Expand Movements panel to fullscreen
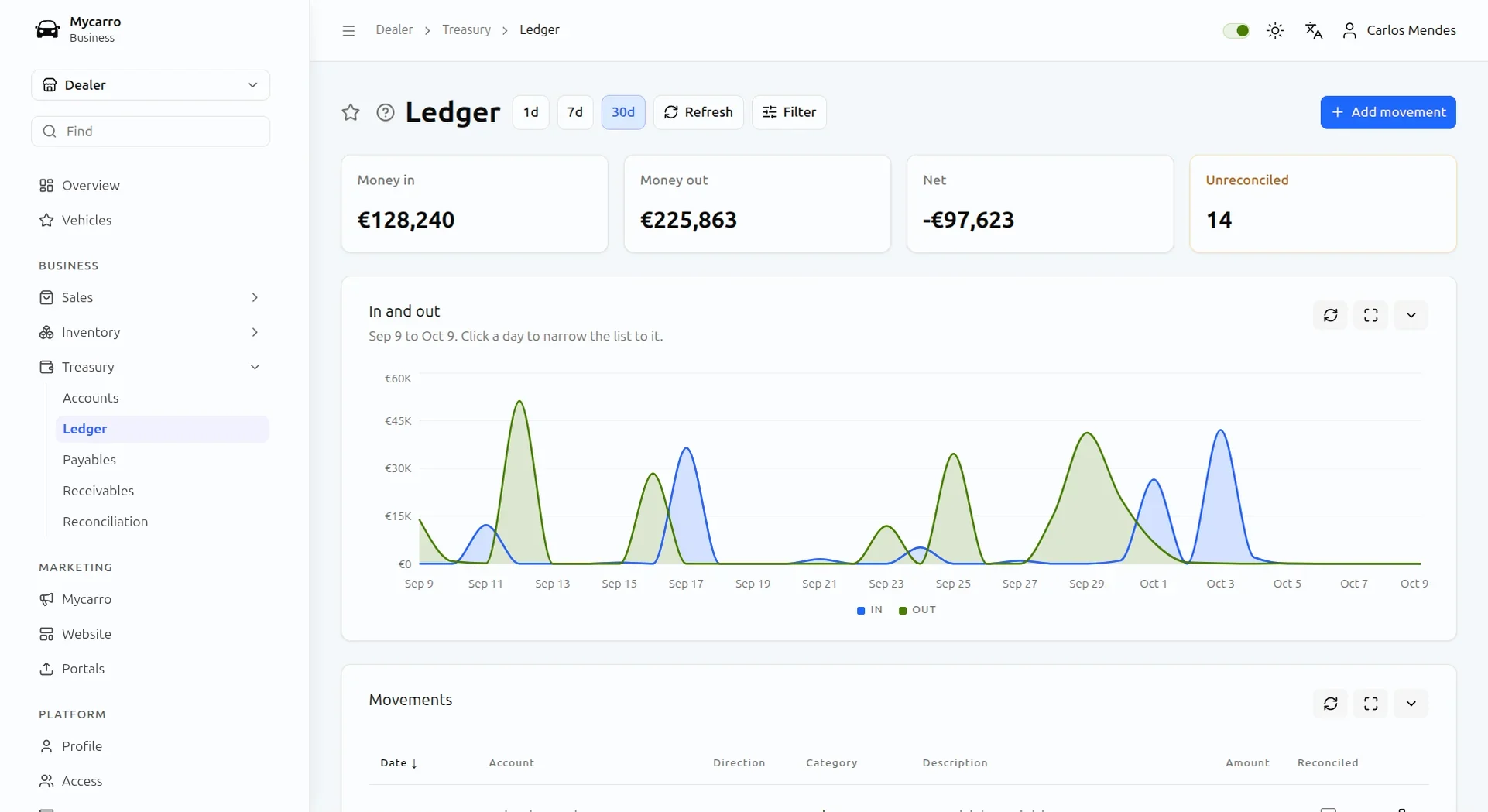This screenshot has height=812, width=1488. (1371, 704)
